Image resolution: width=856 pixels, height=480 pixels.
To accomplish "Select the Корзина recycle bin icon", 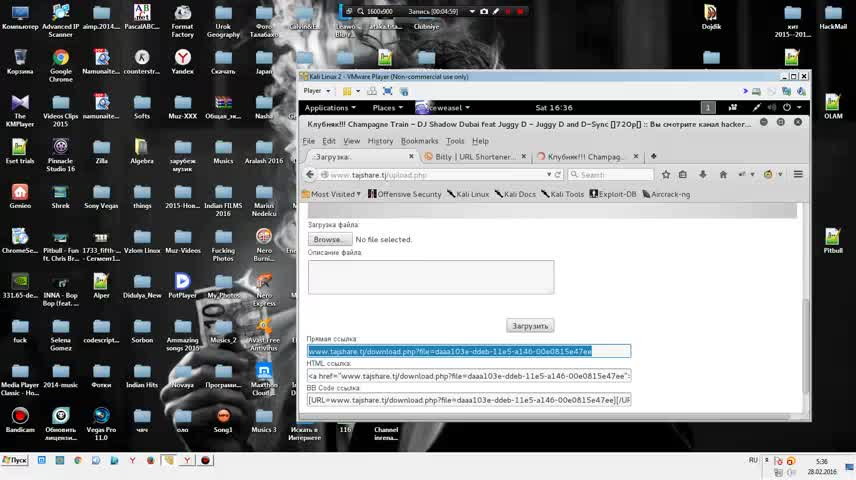I will click(x=20, y=62).
